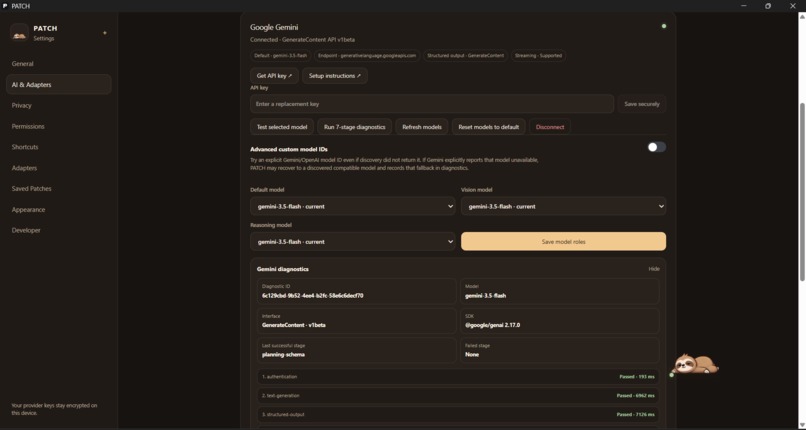Click the Endpoint generativelanguage.googleapis.com chip
Screen dimensions: 806x430
367,55
